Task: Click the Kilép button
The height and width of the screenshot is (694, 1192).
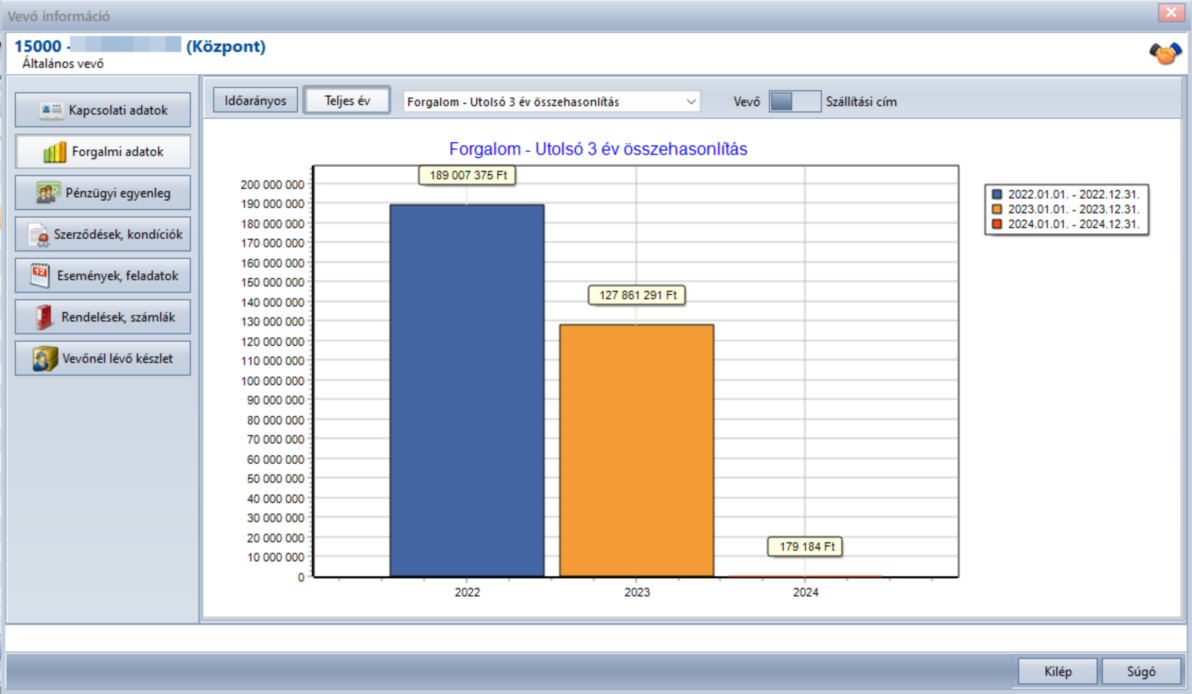Action: (x=1057, y=671)
